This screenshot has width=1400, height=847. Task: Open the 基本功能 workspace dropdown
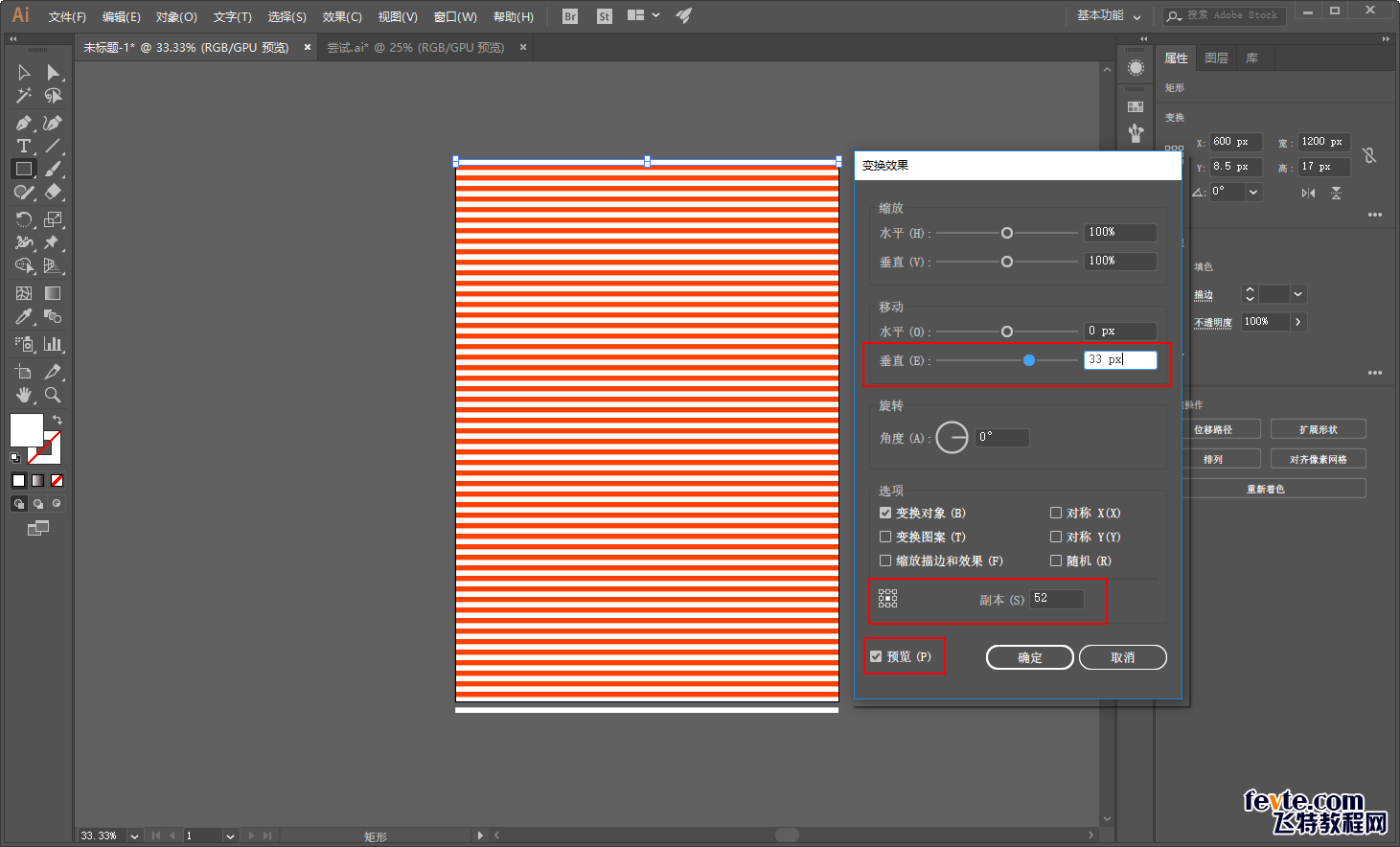1109,15
